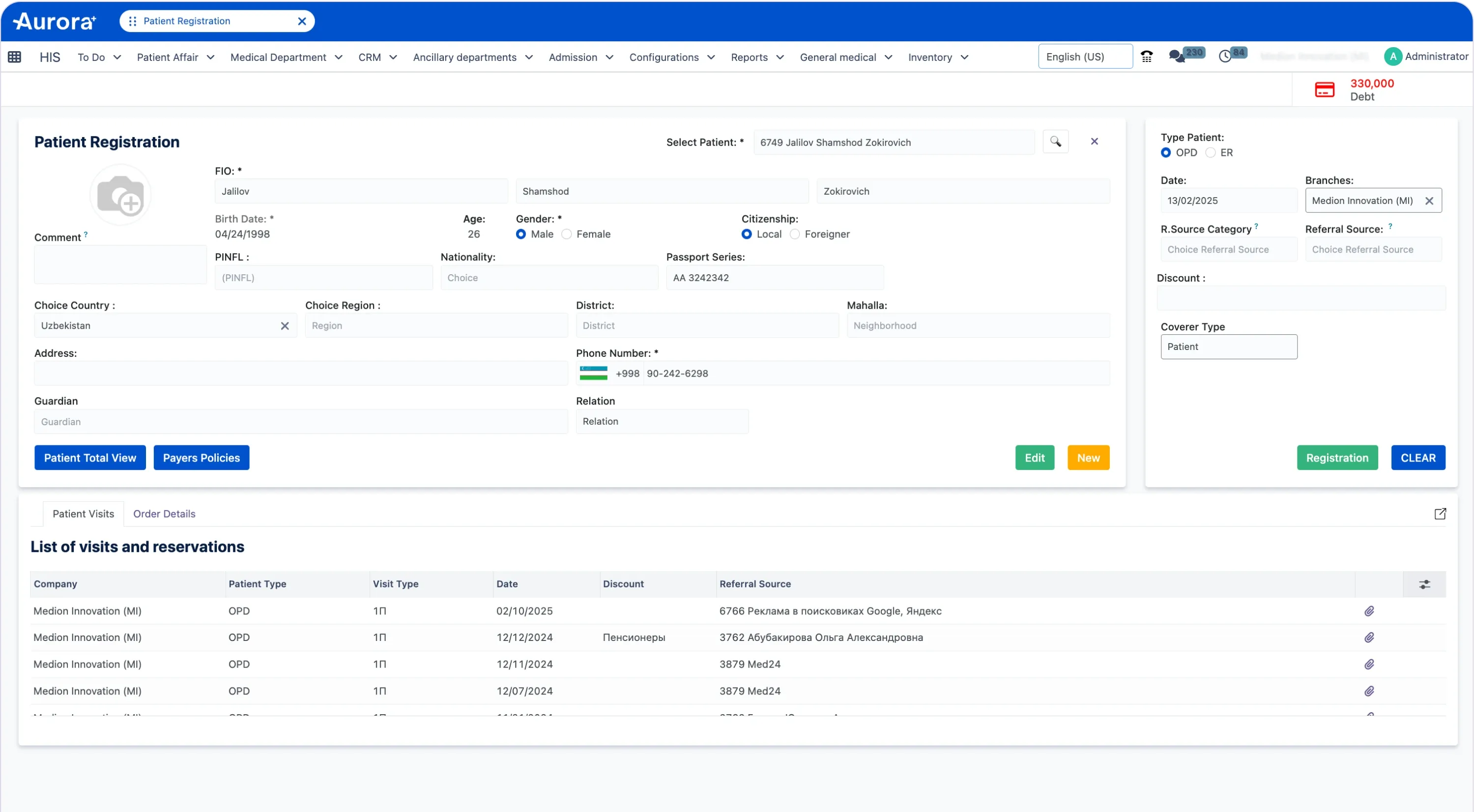Upload a patient photo via camera icon
The height and width of the screenshot is (812, 1474).
click(x=121, y=195)
